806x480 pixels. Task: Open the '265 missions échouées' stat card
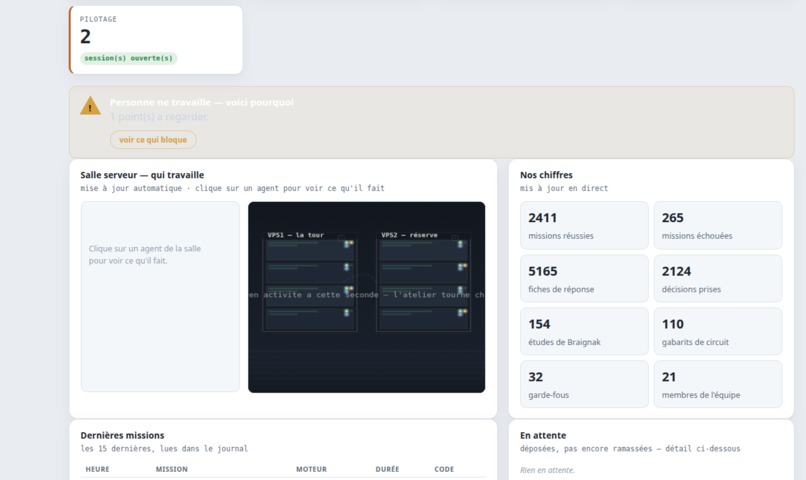pos(718,226)
